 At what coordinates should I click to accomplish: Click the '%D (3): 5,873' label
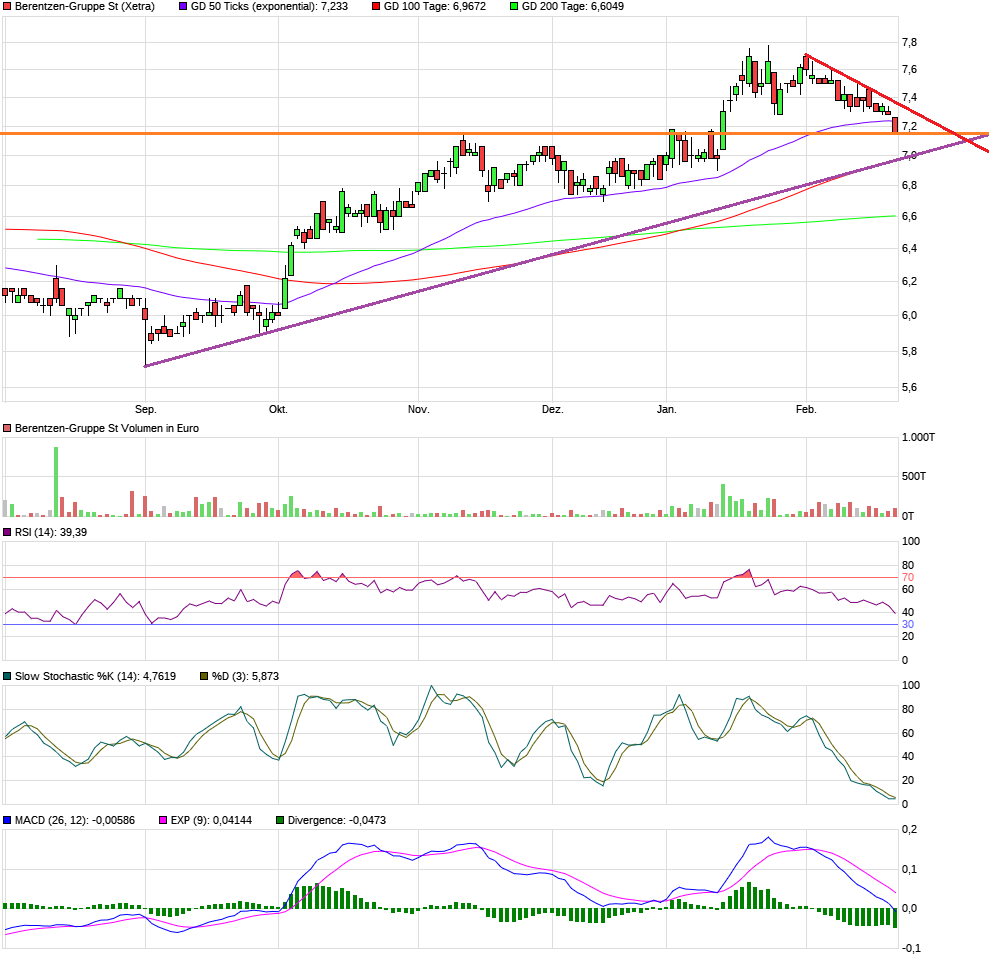(245, 676)
